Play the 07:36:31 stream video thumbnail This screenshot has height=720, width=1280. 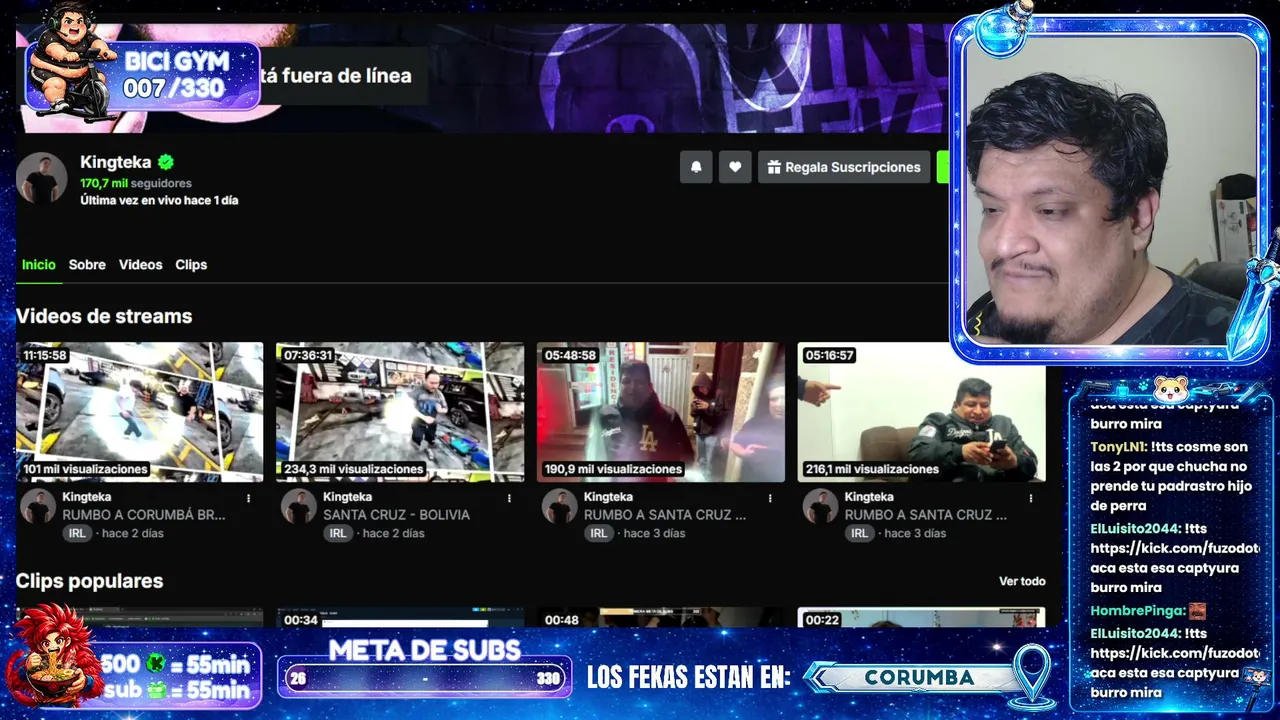tap(400, 412)
